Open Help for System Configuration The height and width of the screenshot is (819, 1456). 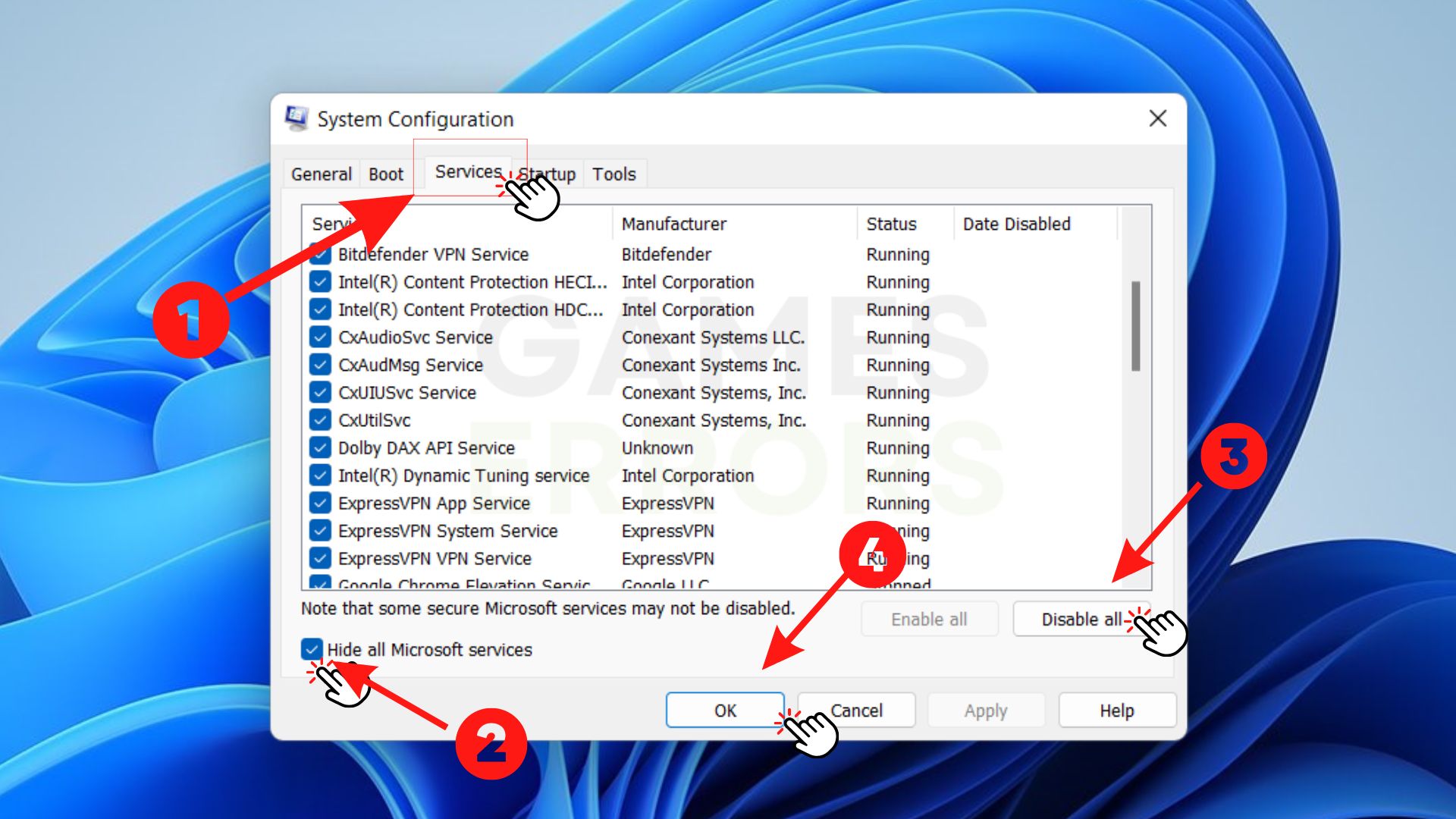click(x=1116, y=711)
